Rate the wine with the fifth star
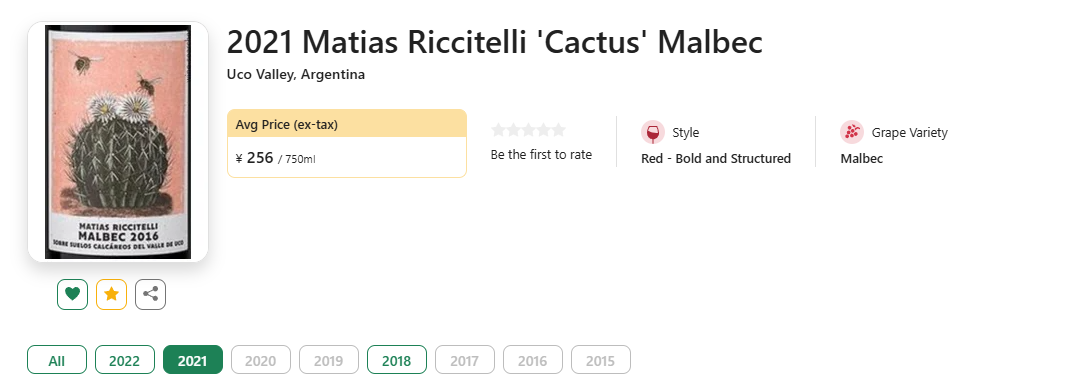Image resolution: width=1074 pixels, height=388 pixels. [559, 130]
